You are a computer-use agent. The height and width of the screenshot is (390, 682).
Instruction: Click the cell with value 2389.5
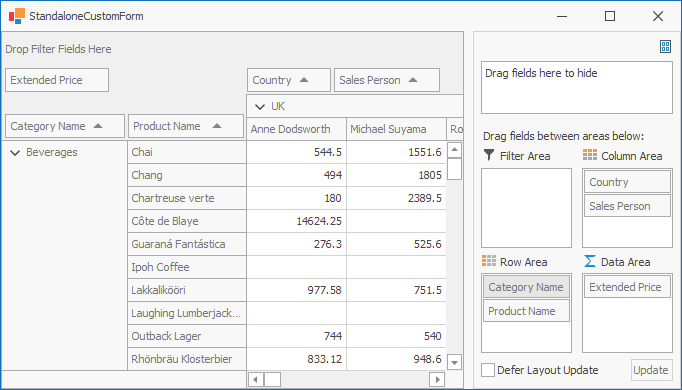[397, 198]
